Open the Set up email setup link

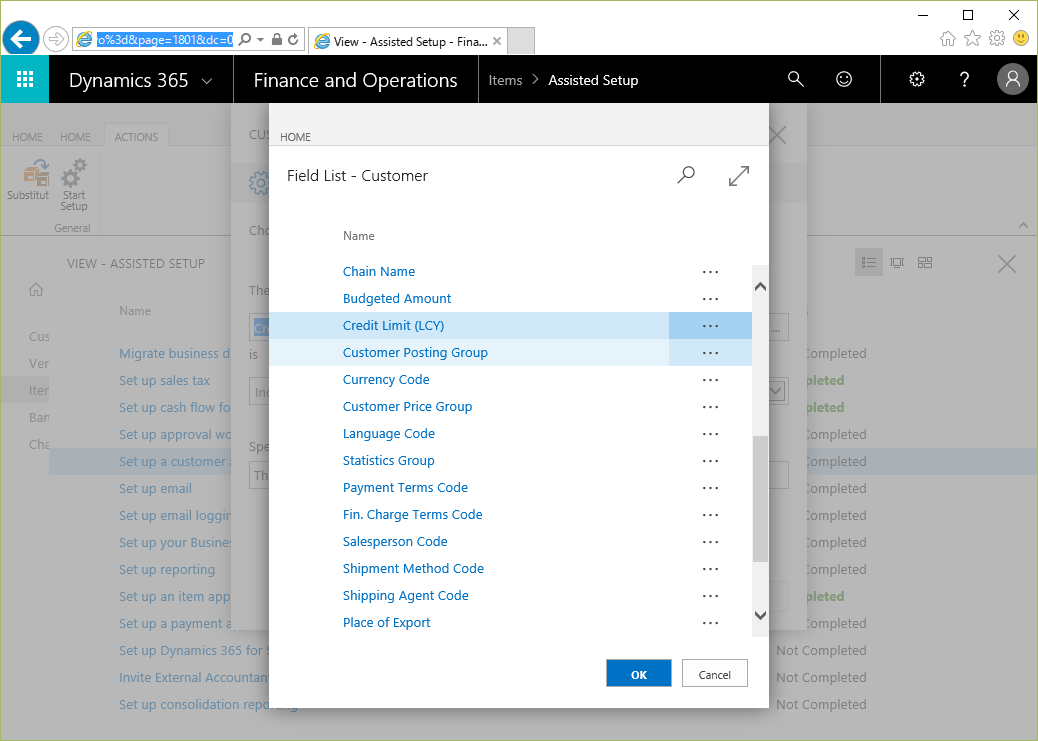pos(156,489)
